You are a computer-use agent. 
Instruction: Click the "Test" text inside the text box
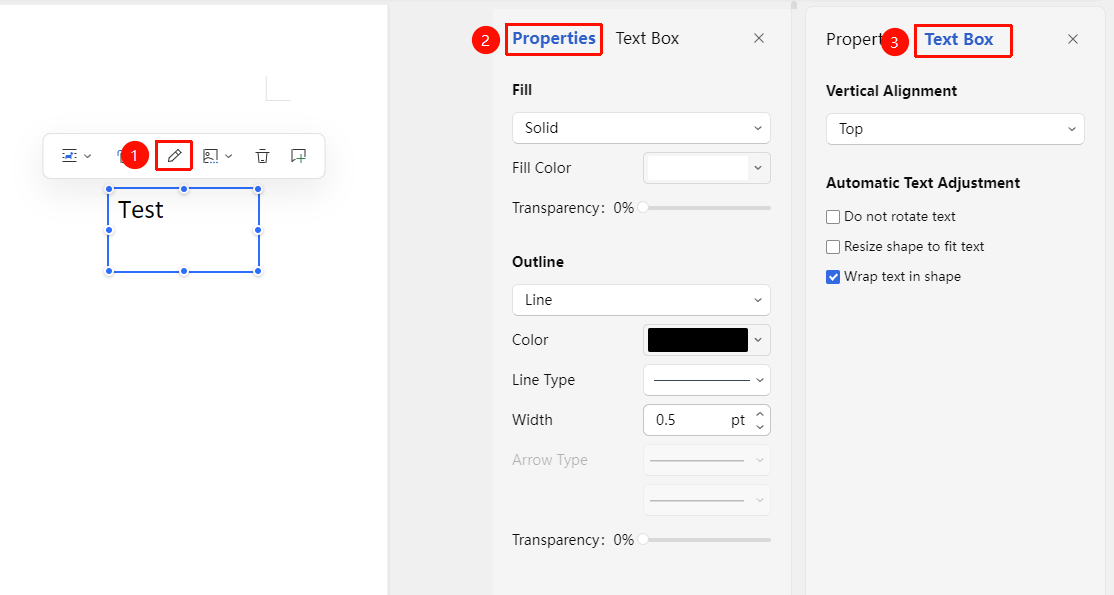pos(141,210)
